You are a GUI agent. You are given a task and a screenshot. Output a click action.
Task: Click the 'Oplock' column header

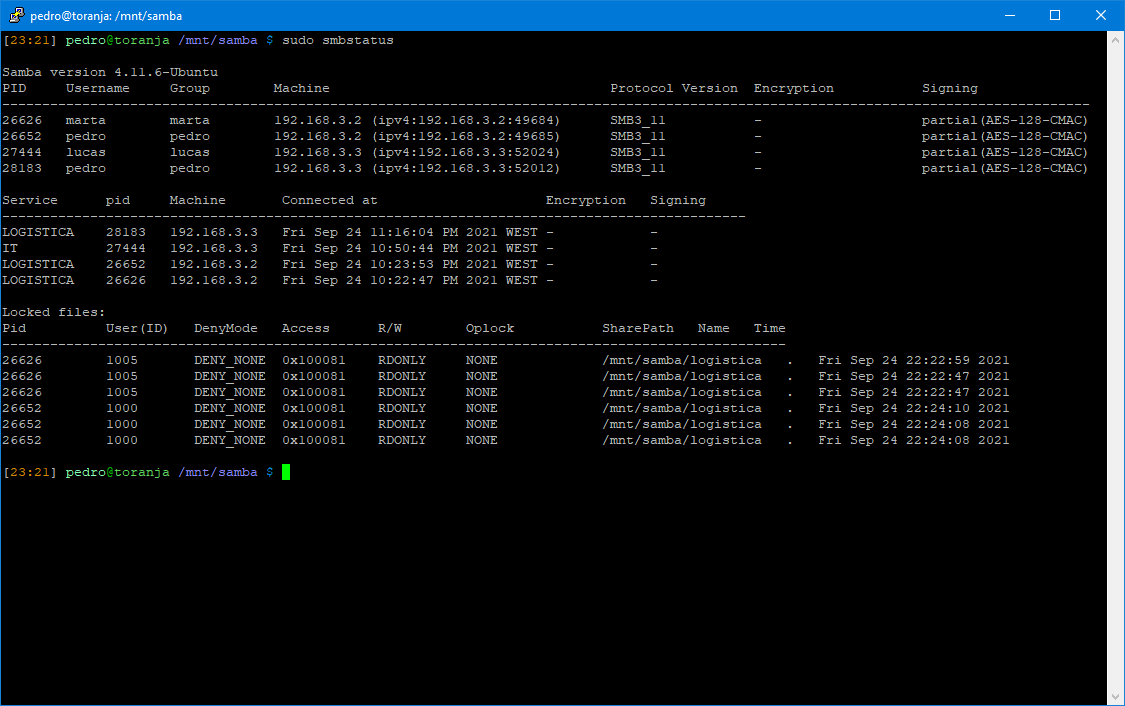pos(490,328)
